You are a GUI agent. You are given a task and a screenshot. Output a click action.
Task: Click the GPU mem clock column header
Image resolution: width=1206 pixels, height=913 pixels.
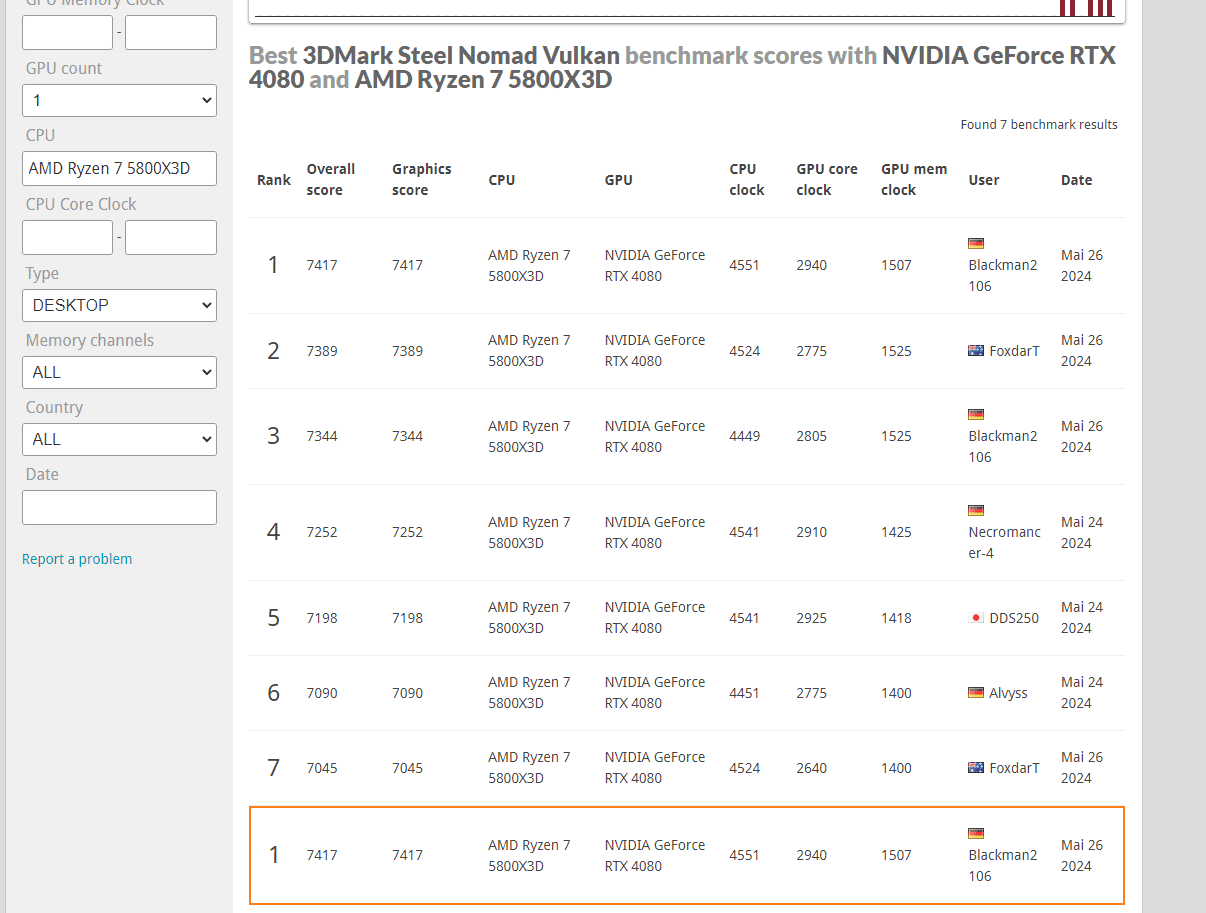(x=914, y=180)
